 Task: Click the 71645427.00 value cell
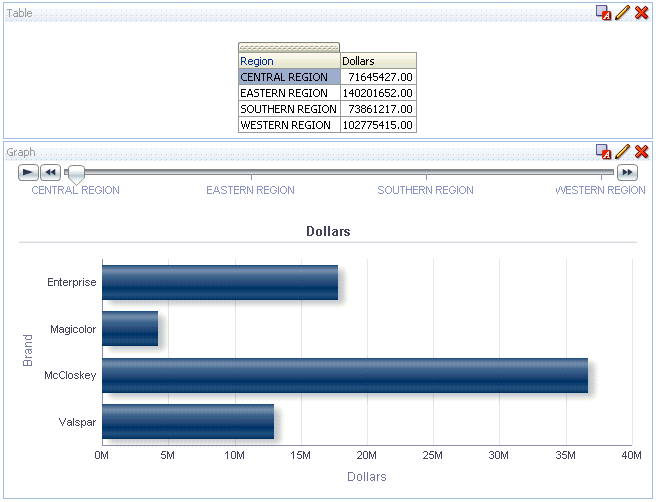click(378, 77)
